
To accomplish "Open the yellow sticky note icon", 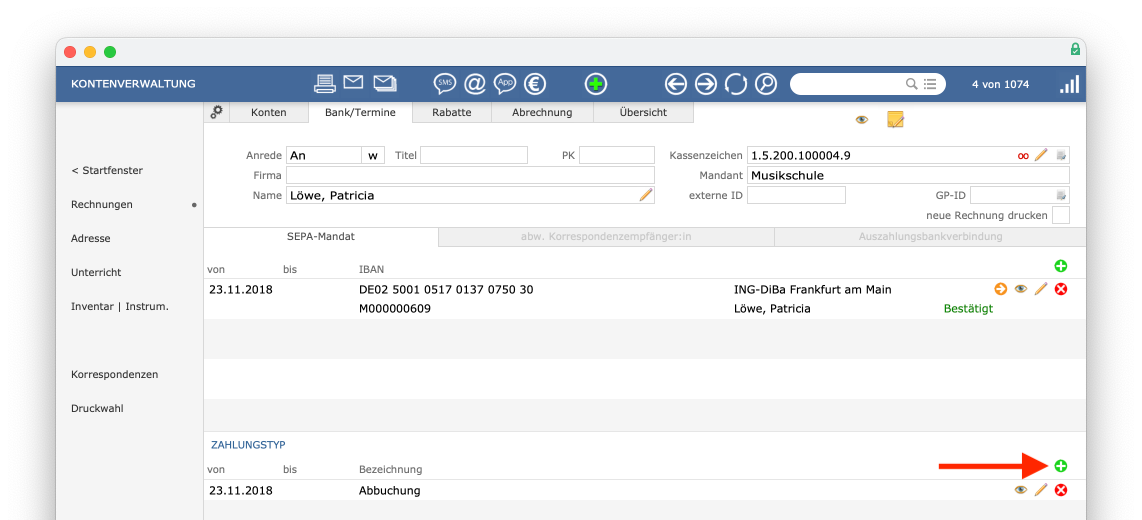I will coord(895,119).
